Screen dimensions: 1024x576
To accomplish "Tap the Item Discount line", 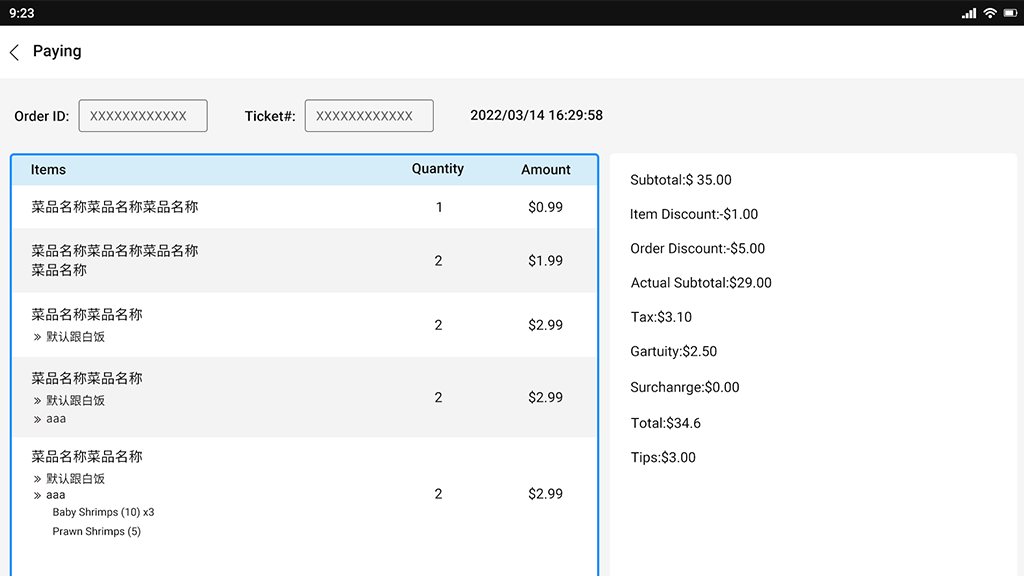I will [694, 214].
